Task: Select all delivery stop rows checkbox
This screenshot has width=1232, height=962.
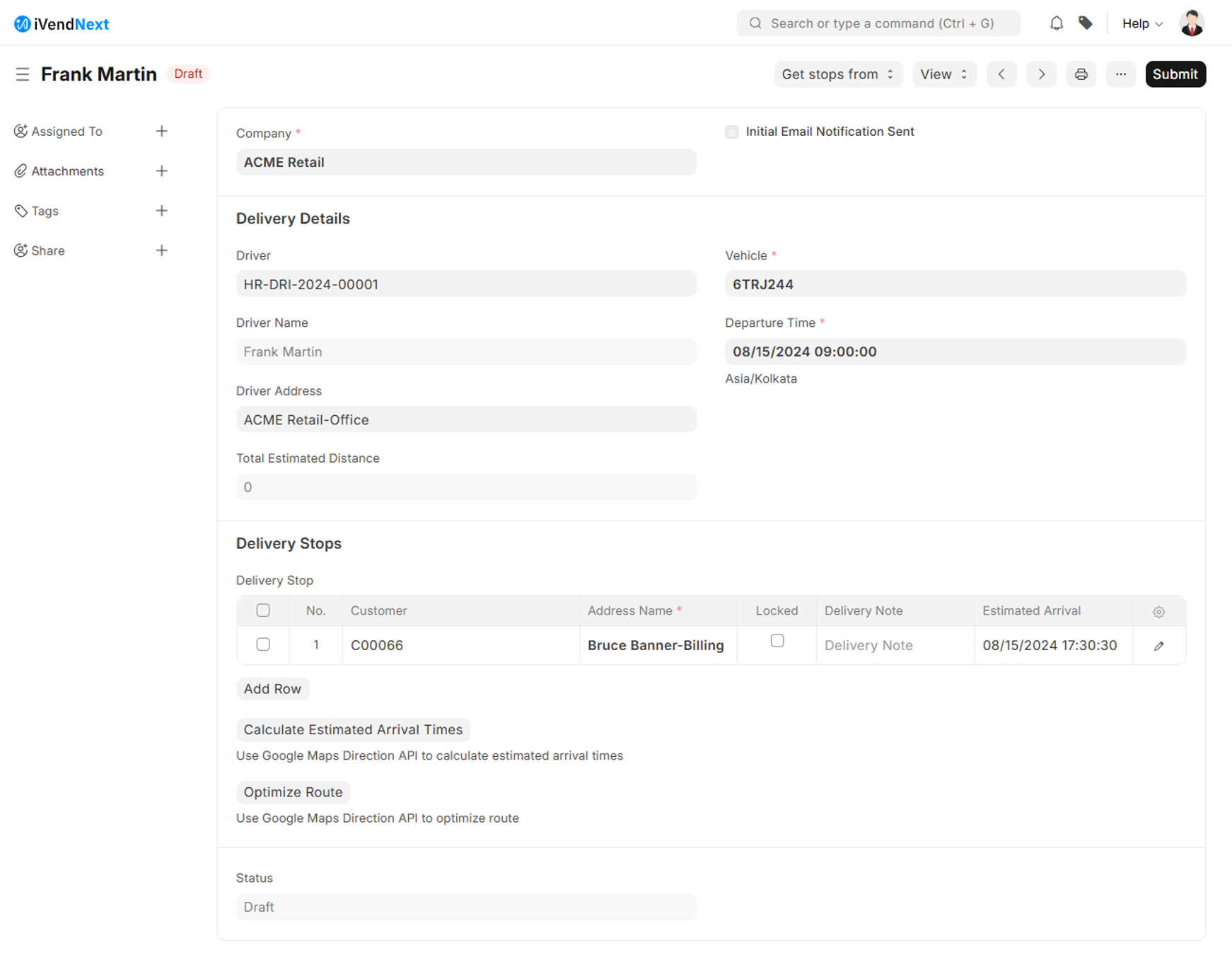Action: click(263, 610)
